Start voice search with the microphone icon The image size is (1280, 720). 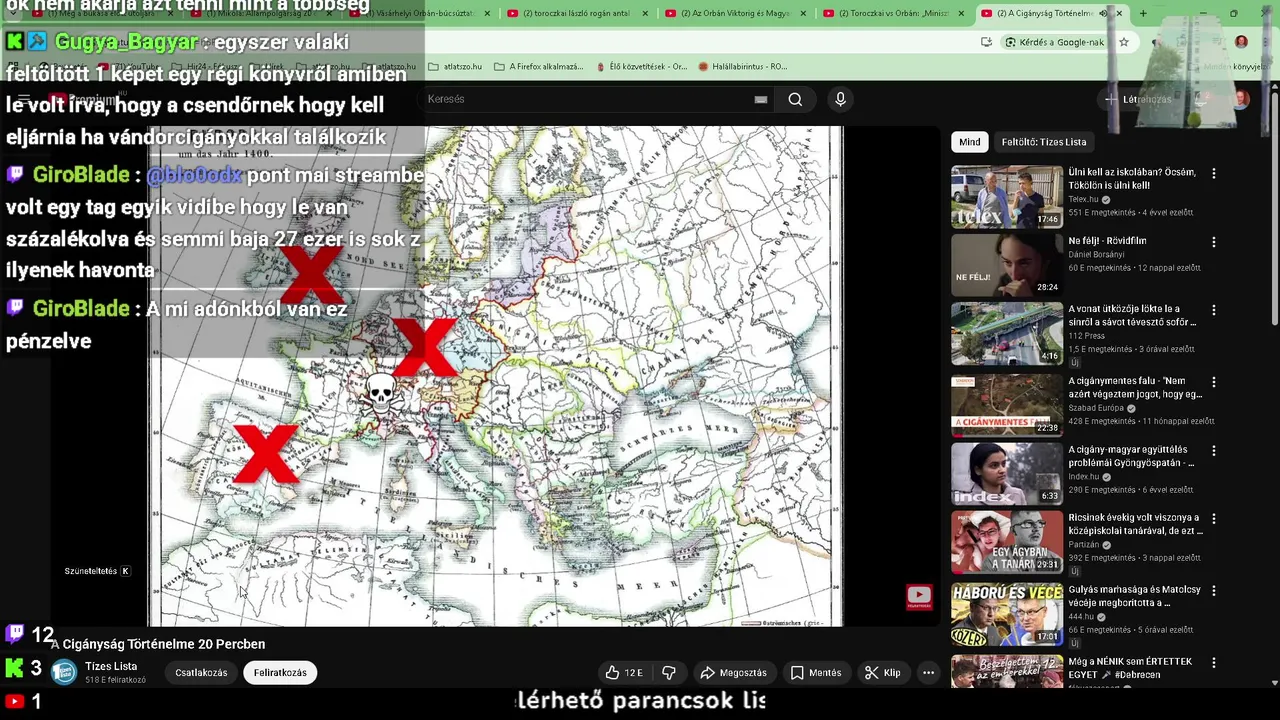[840, 99]
